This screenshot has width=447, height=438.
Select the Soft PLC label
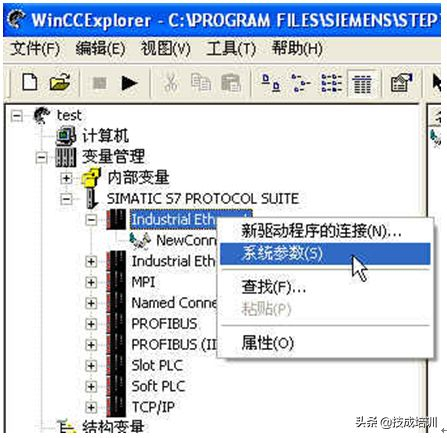click(x=158, y=386)
